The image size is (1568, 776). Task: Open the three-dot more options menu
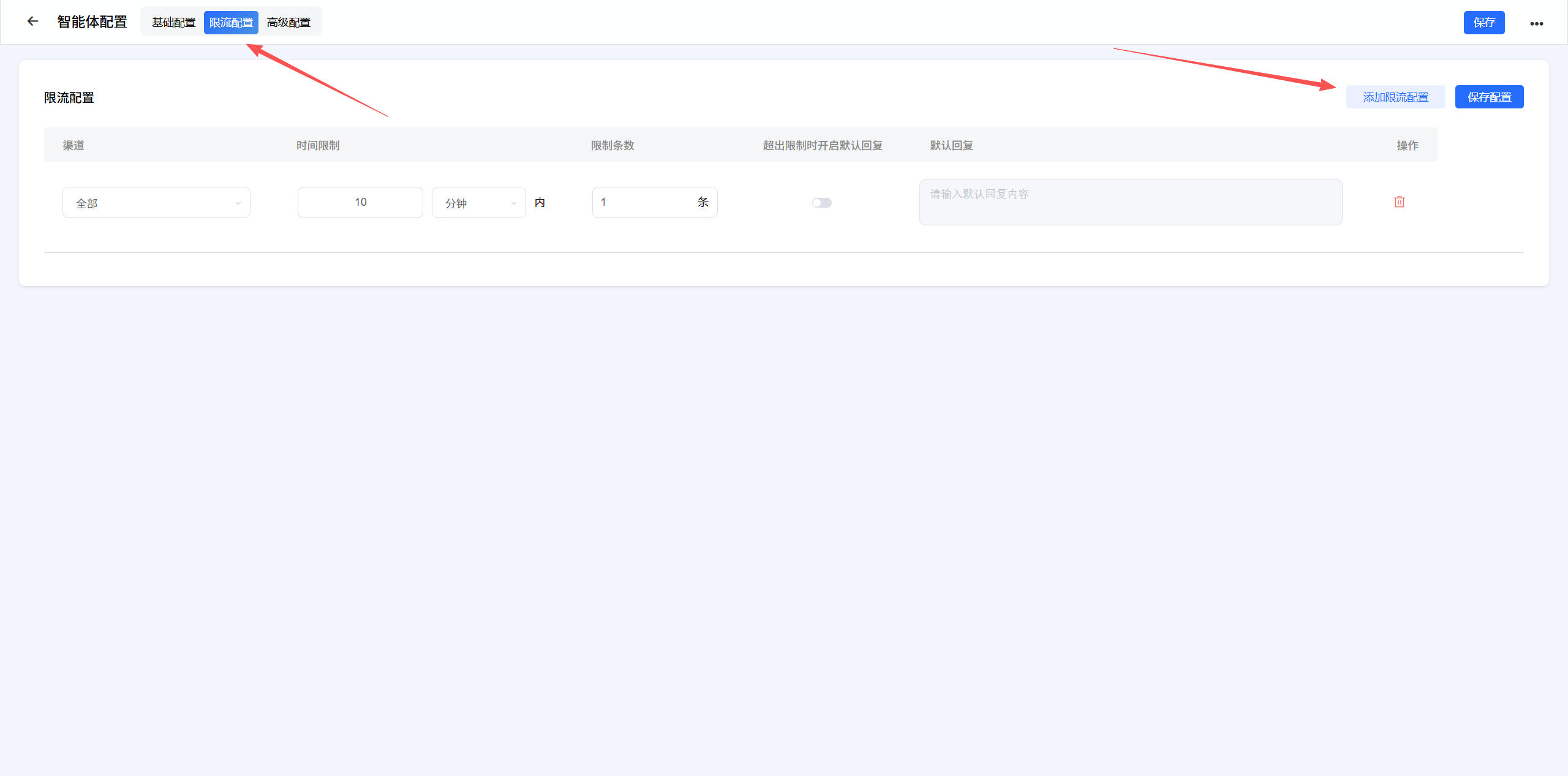pos(1536,23)
